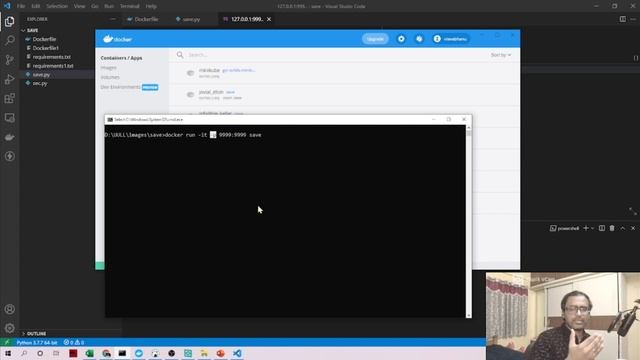Open the Edit menu in VS Code
Viewport: 640px width, 360px height.
pos(36,6)
